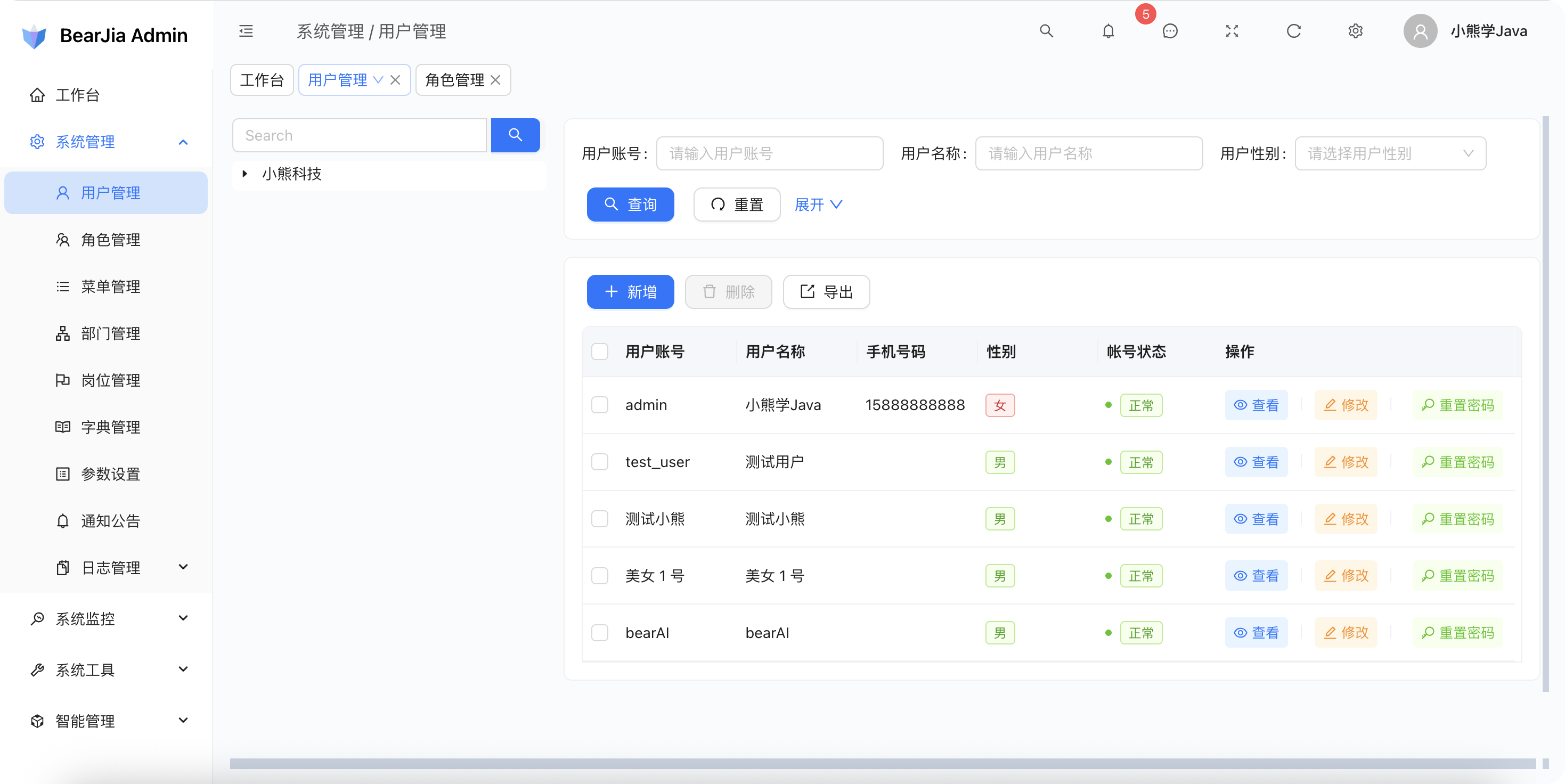Collapse the sidebar menu fold icon
Screen dimensions: 1565x784
tap(246, 31)
